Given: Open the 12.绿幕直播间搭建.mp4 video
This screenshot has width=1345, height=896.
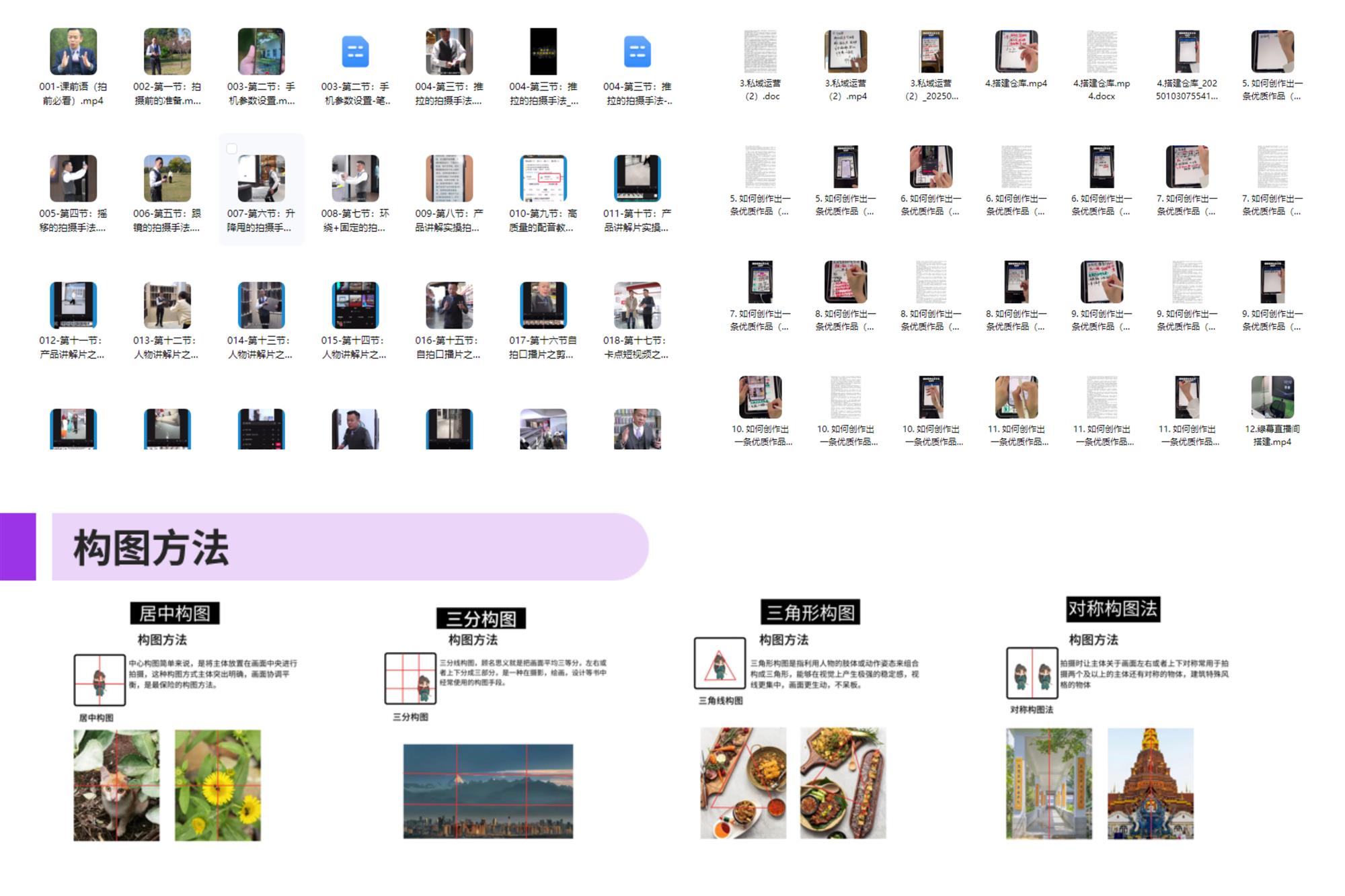Looking at the screenshot, I should pyautogui.click(x=1272, y=397).
